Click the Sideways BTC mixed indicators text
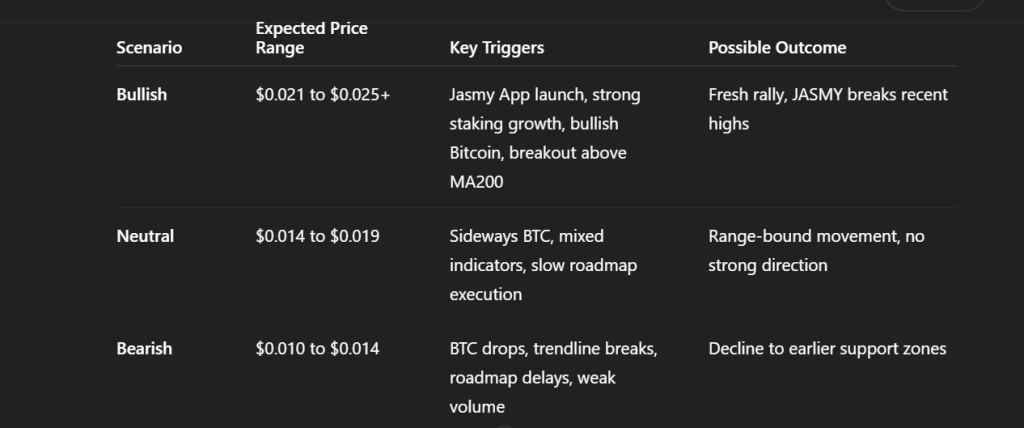Screen dimensions: 1024x428 543,265
